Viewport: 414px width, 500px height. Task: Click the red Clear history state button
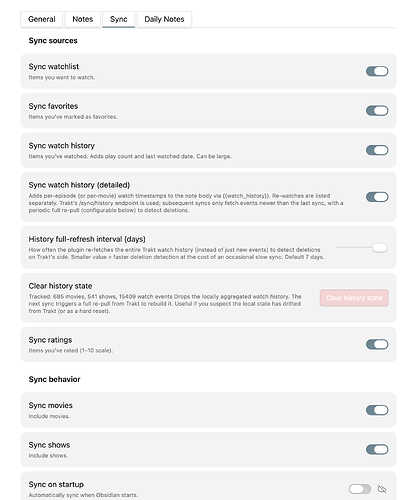tap(354, 298)
